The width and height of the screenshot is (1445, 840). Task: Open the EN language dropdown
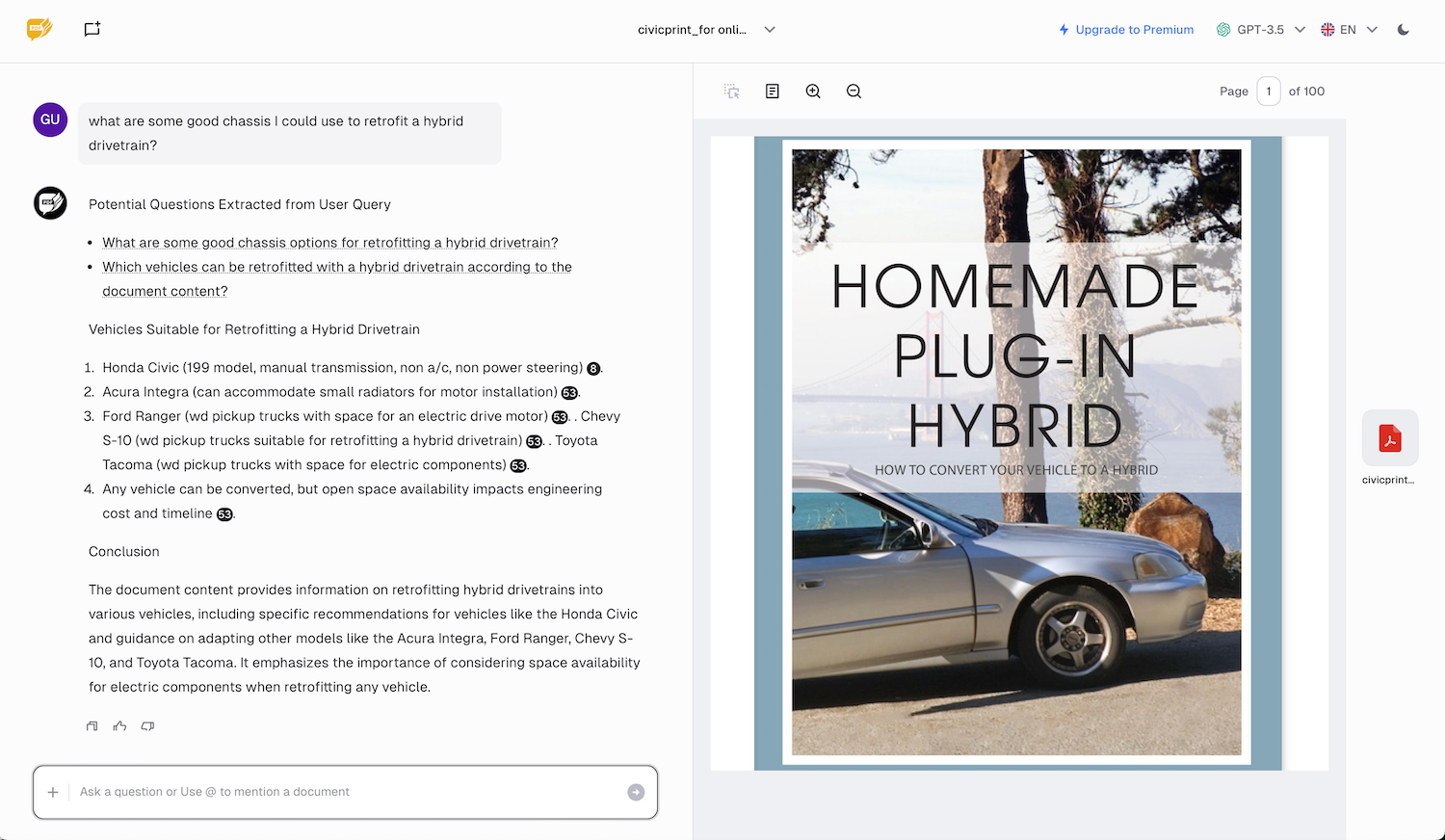click(1349, 30)
